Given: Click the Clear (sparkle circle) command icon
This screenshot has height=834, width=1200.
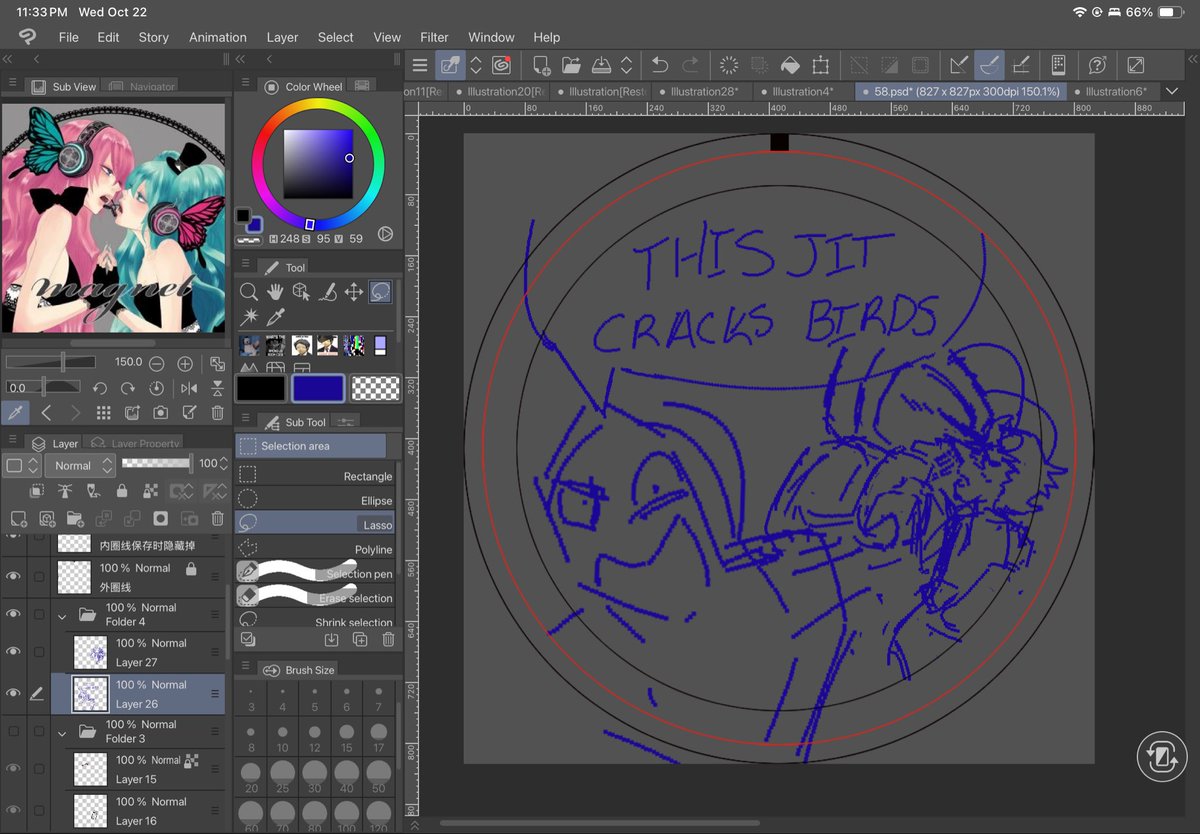Looking at the screenshot, I should [729, 65].
